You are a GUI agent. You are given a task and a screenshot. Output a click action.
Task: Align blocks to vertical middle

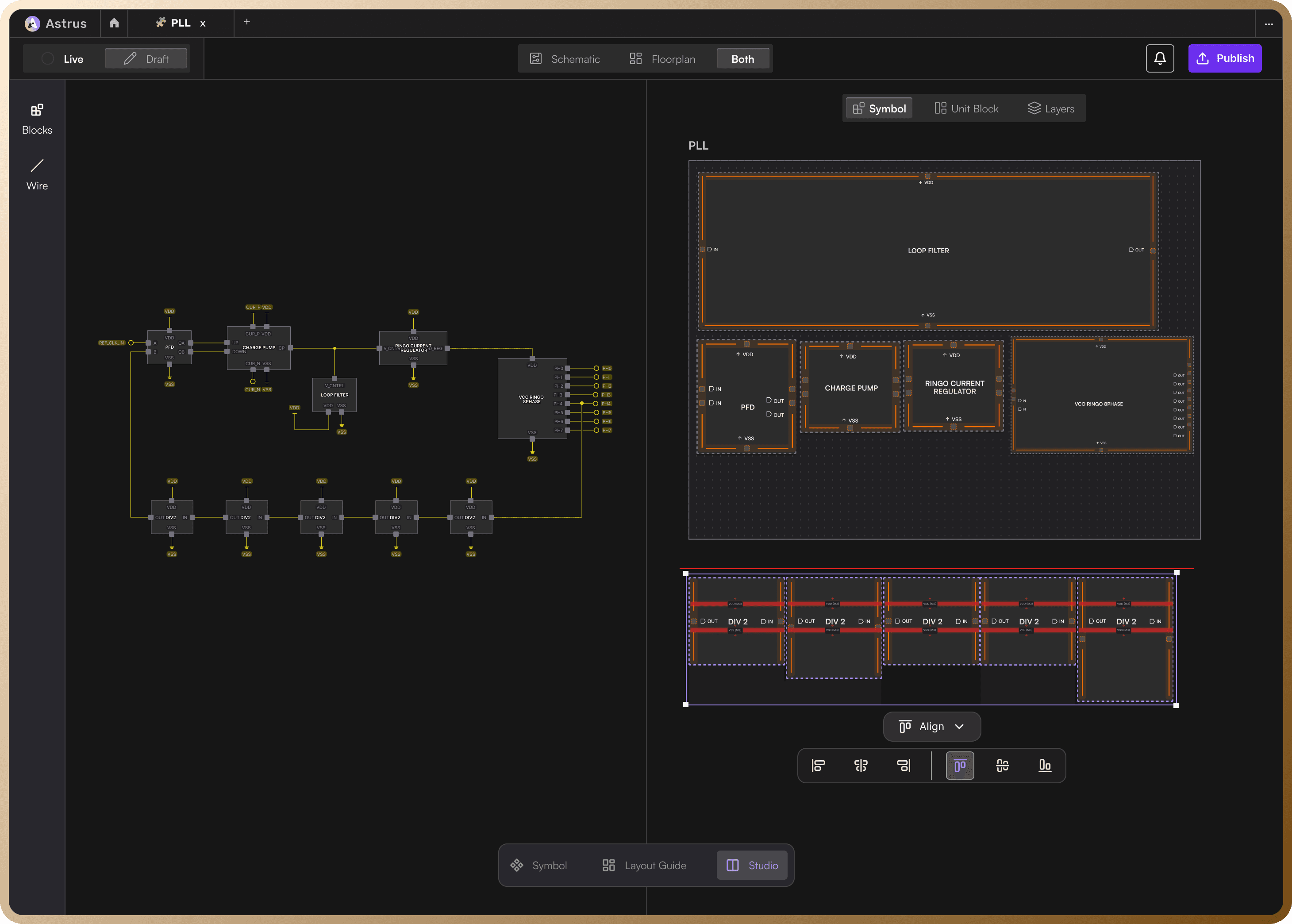point(1003,766)
